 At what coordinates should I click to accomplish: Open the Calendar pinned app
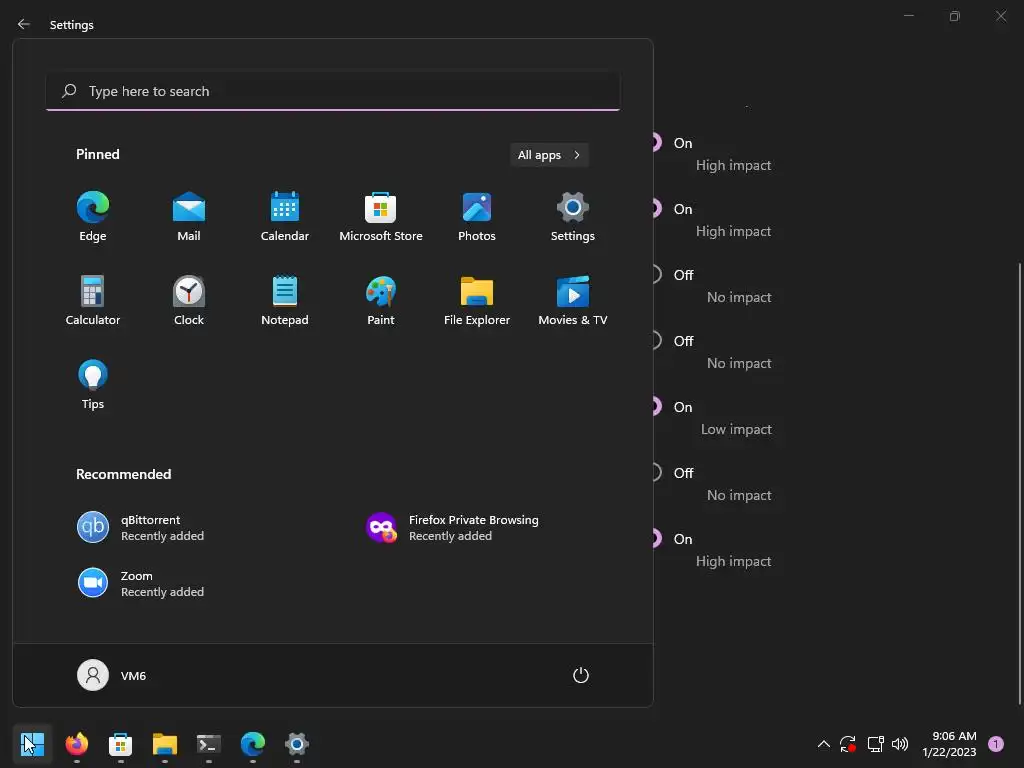click(x=285, y=217)
